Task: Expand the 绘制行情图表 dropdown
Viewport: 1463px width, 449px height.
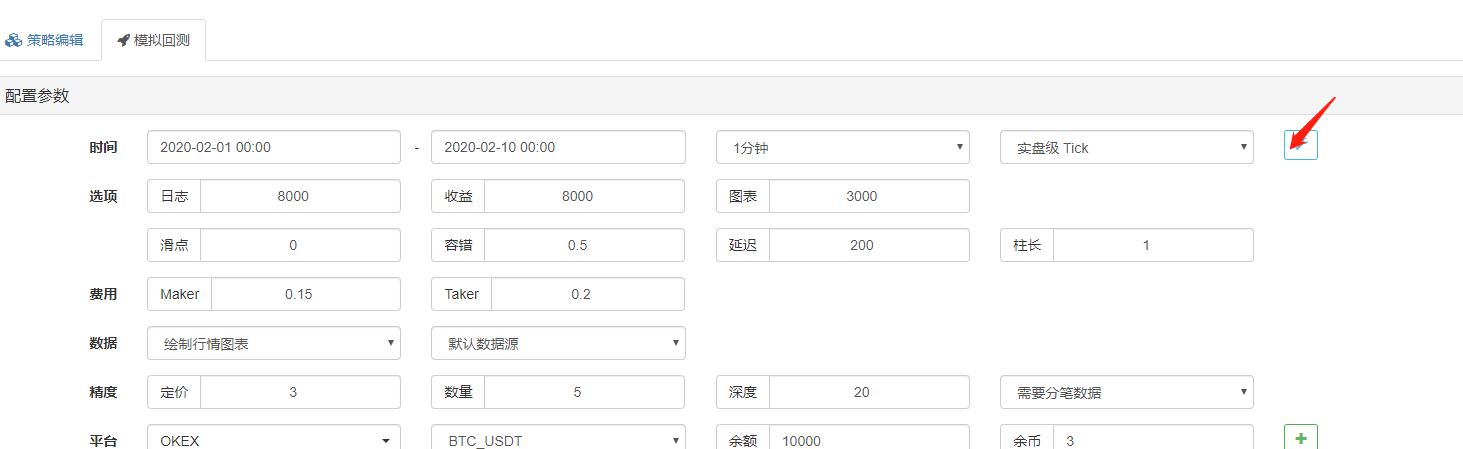Action: click(x=274, y=343)
